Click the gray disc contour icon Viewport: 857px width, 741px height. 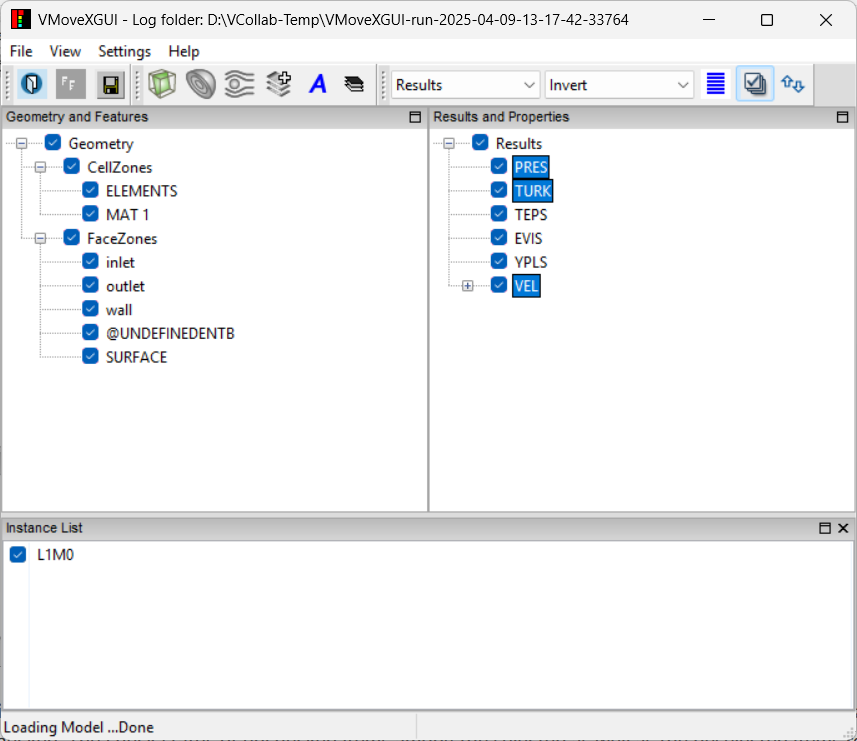pos(201,84)
